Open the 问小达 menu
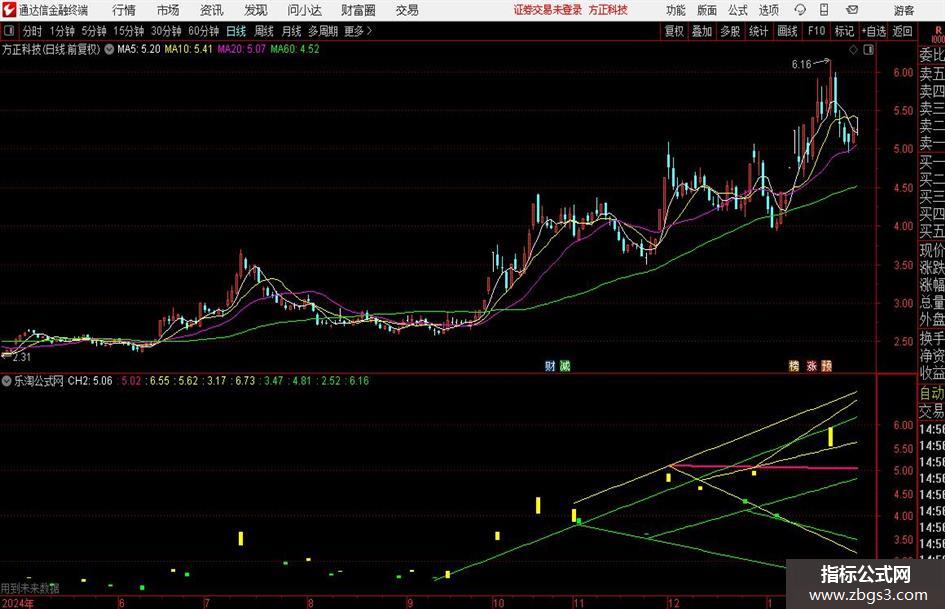Image resolution: width=945 pixels, height=609 pixels. pyautogui.click(x=304, y=10)
